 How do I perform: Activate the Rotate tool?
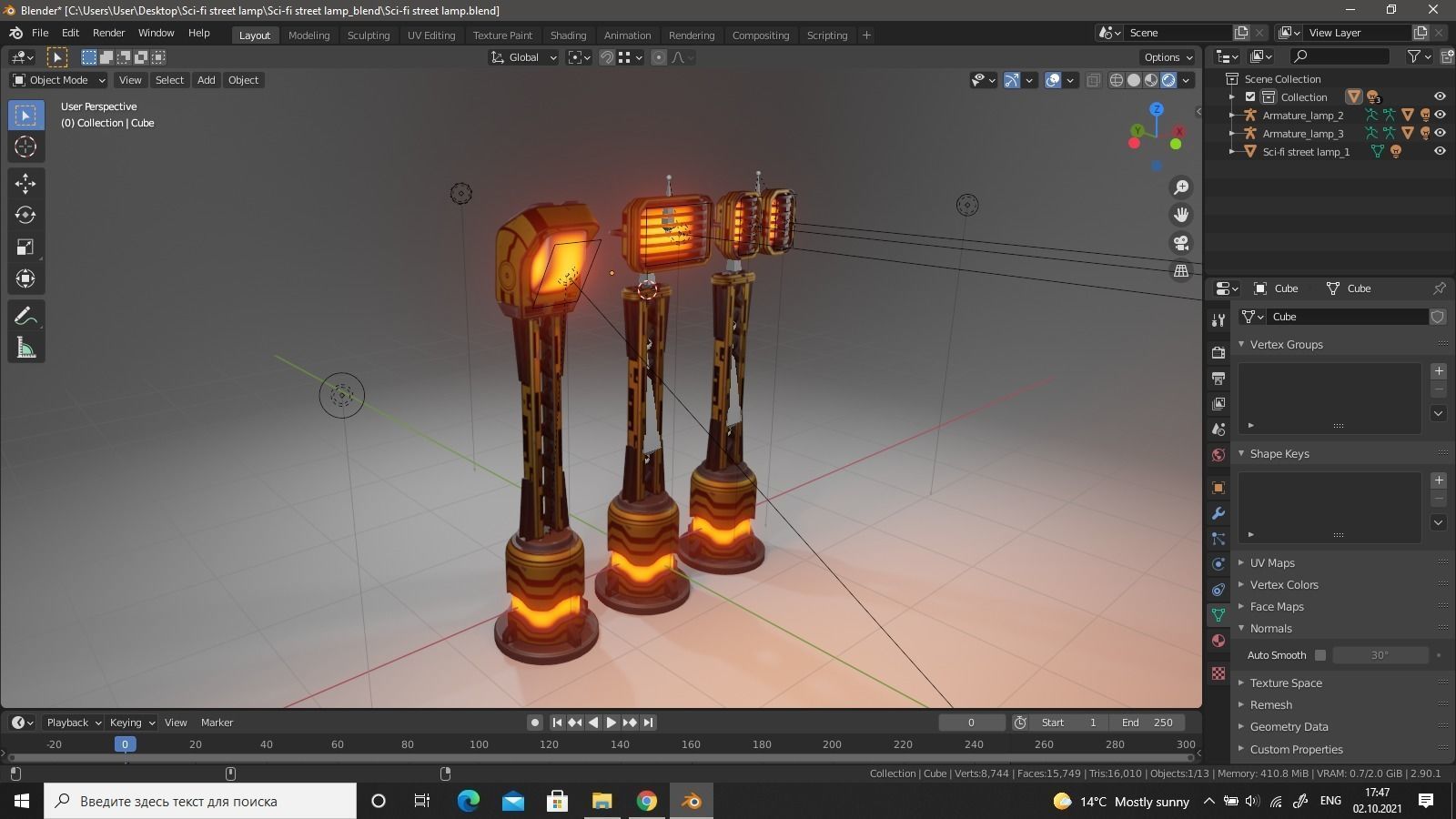[25, 215]
